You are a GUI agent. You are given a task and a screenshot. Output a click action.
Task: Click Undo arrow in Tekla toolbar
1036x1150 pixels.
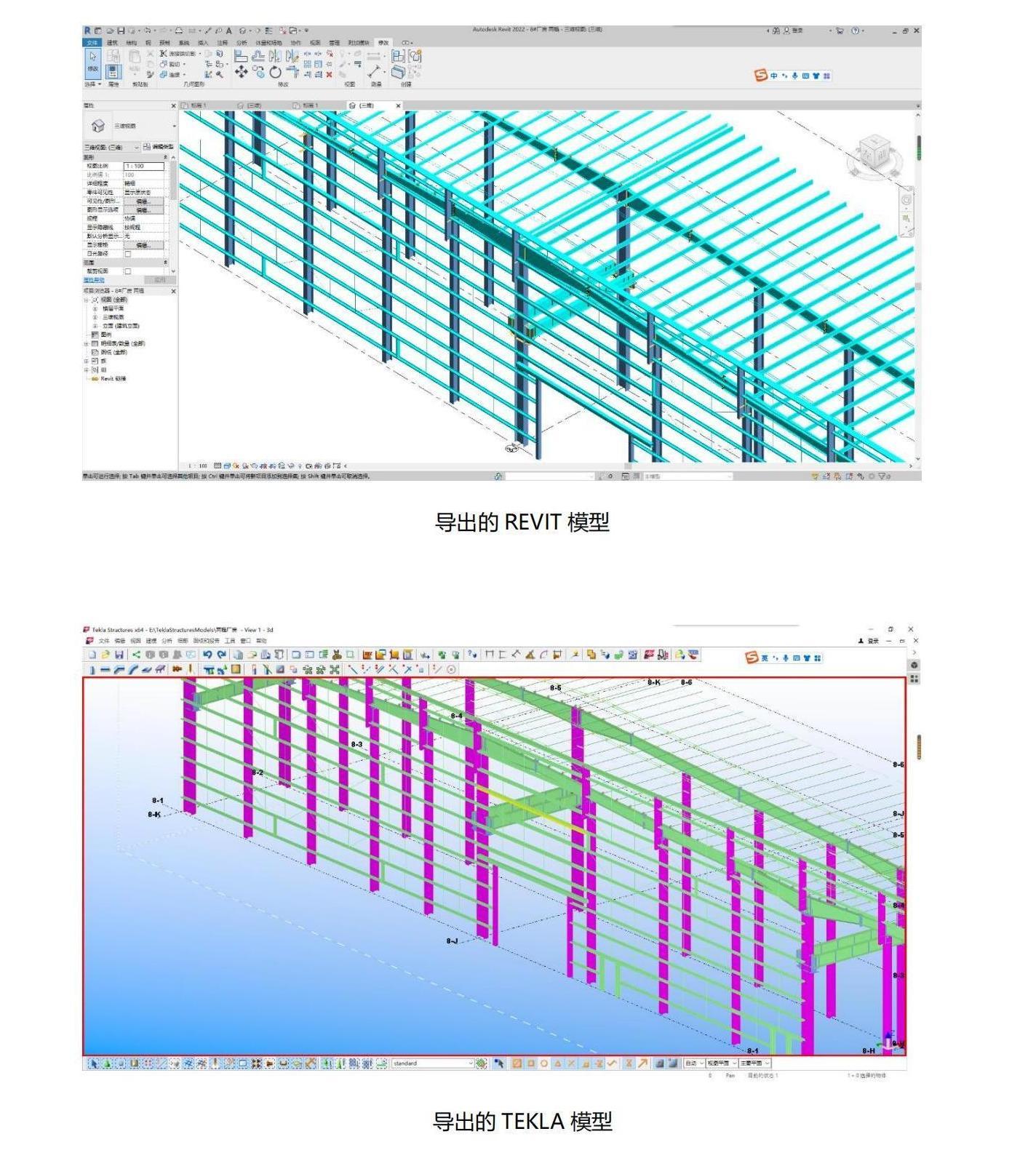[x=208, y=655]
